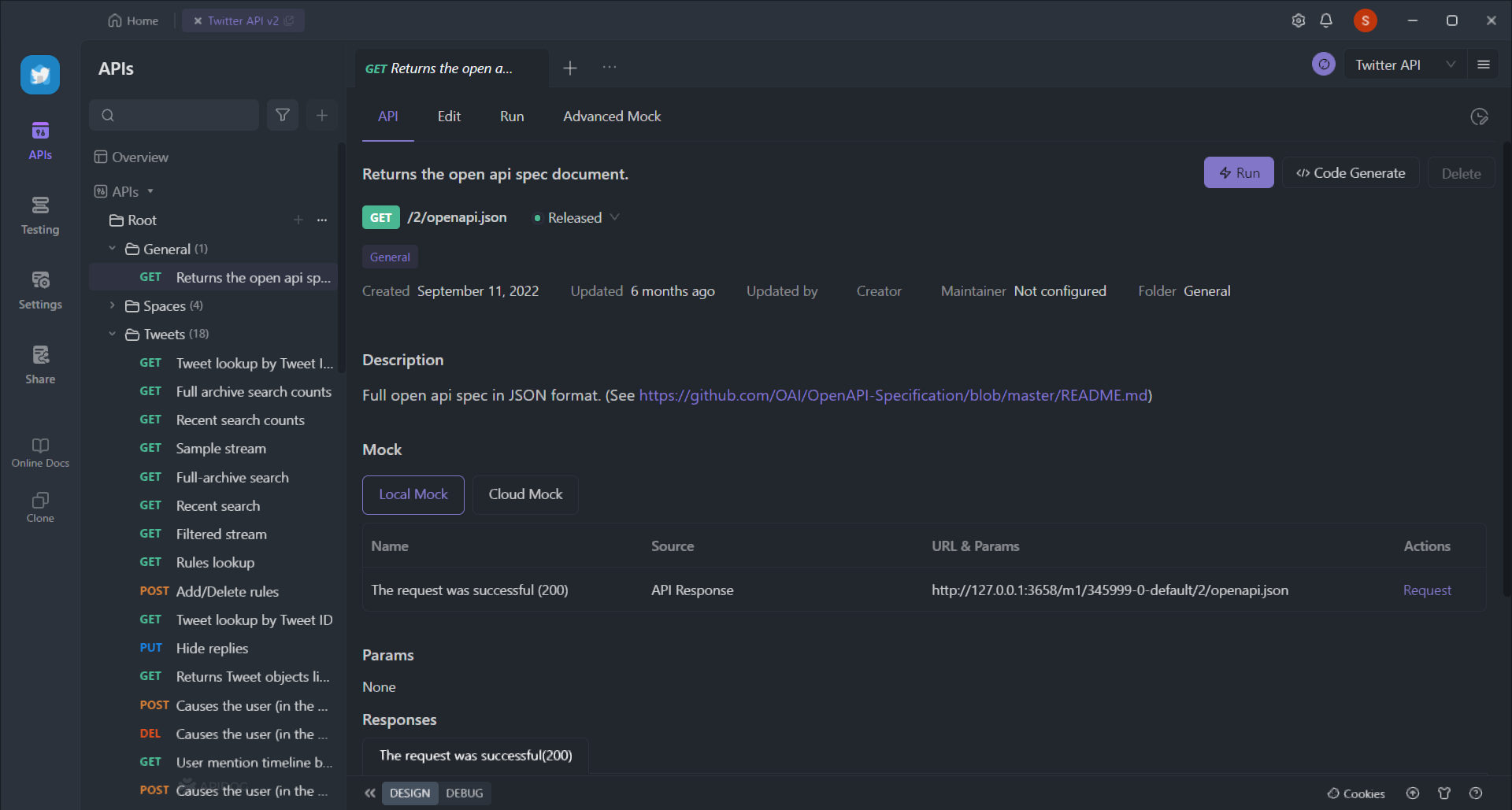1512x810 pixels.
Task: Open Twitter API environment dropdown
Action: click(1405, 65)
